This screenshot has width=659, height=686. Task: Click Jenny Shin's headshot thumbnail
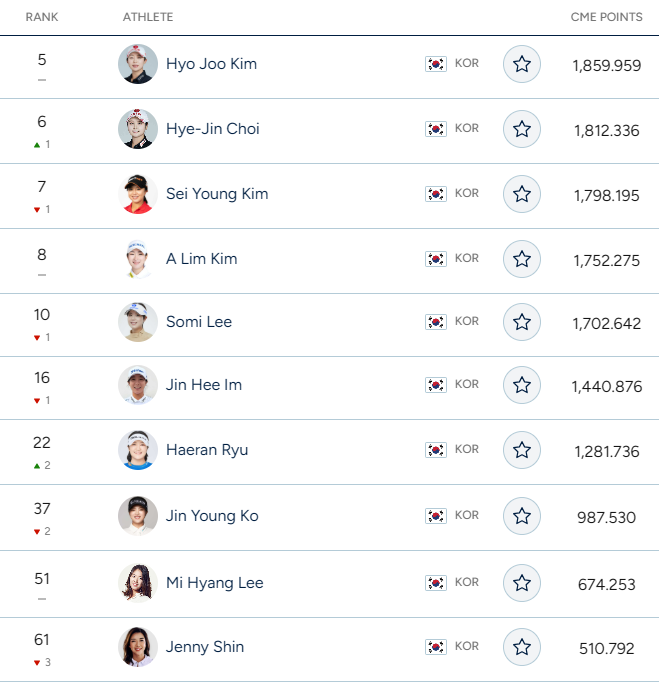(138, 647)
